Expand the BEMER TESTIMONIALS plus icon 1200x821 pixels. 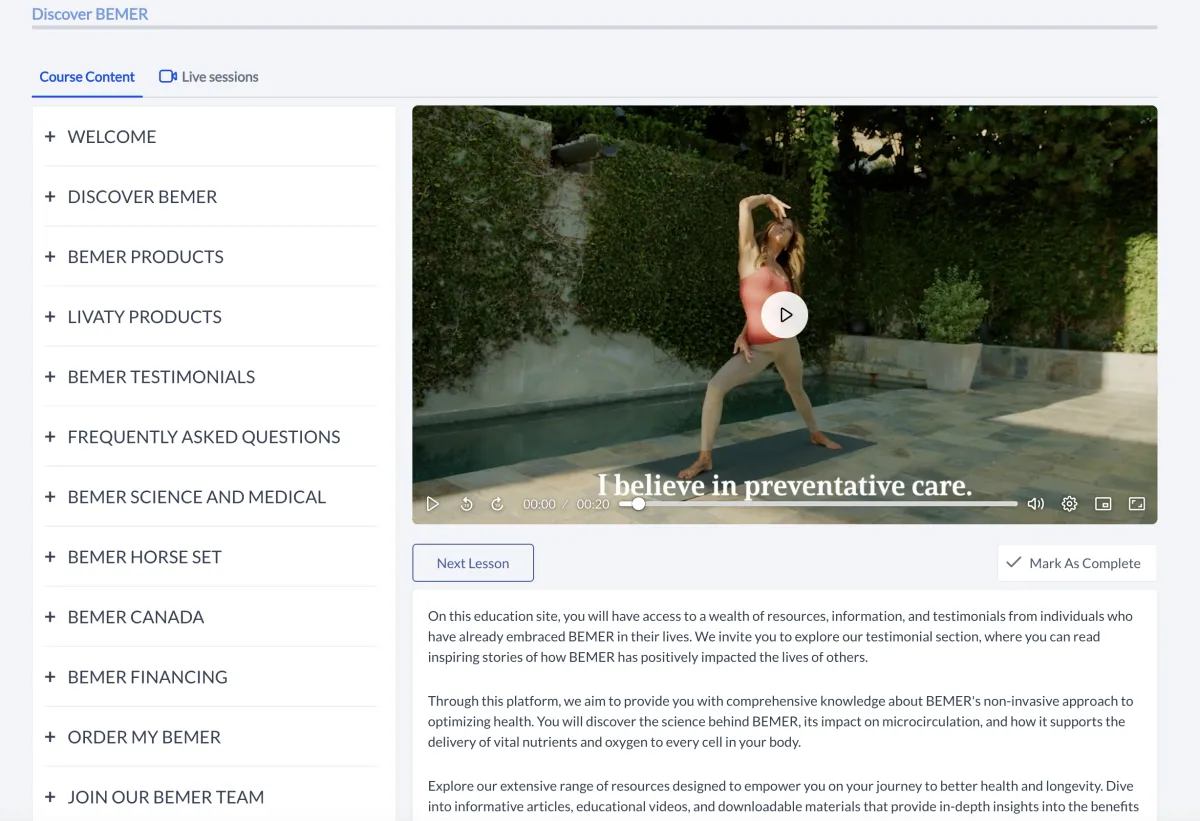50,376
